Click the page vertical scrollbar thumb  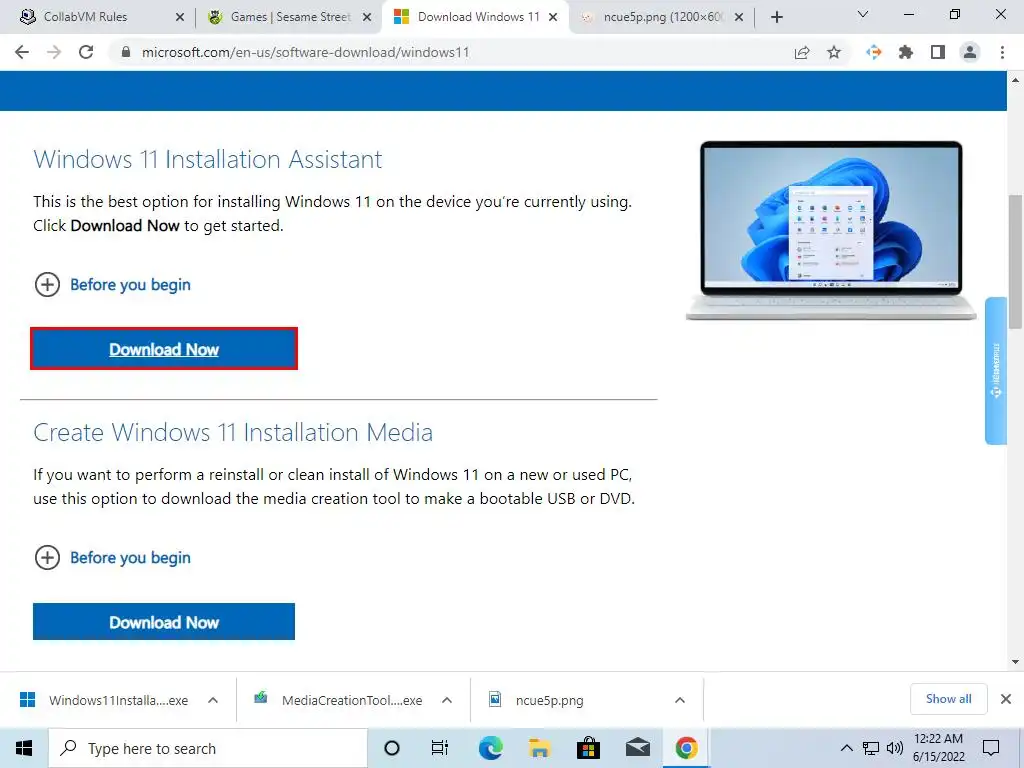[x=1015, y=261]
